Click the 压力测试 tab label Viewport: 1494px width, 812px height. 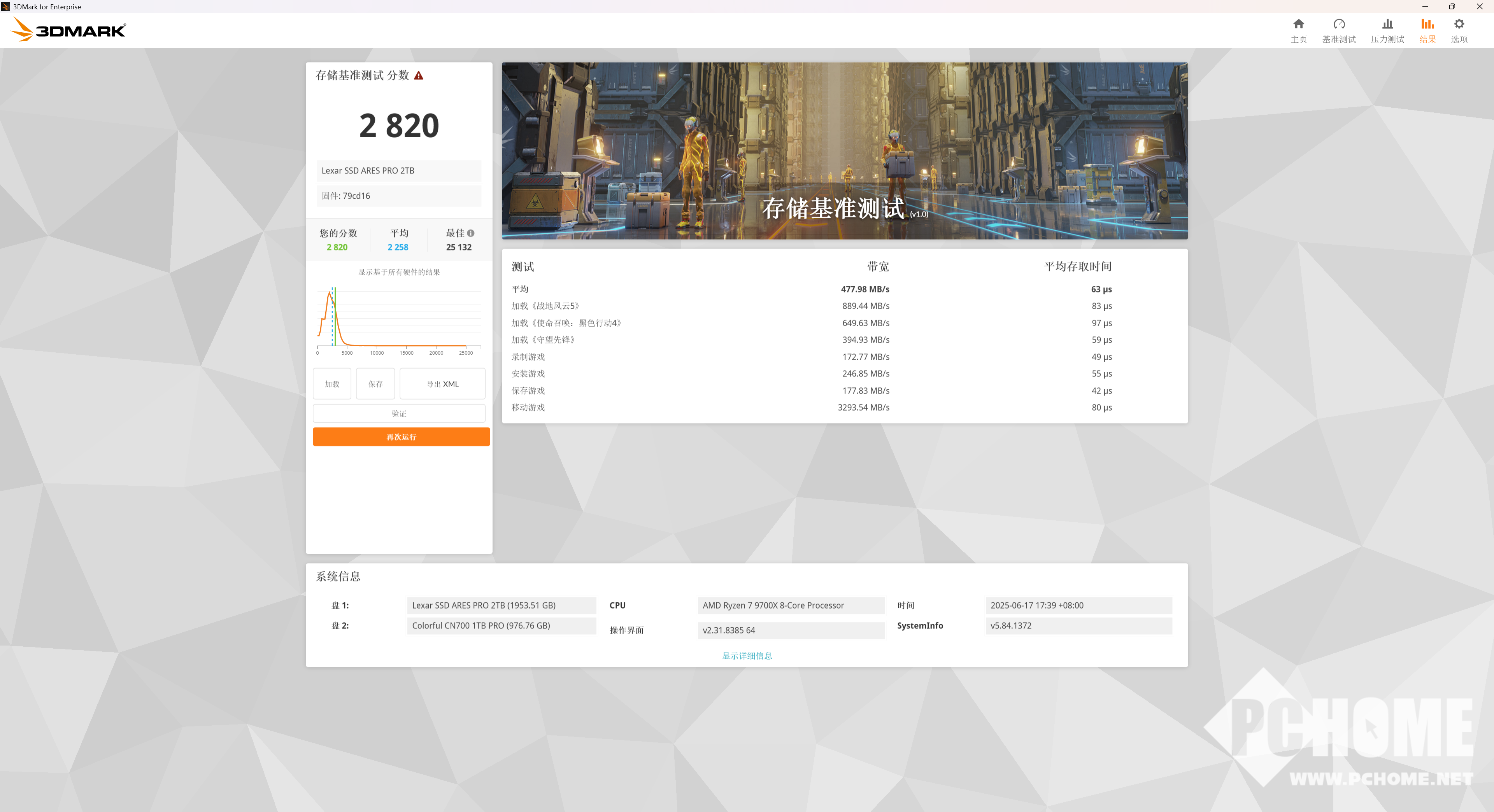coord(1387,39)
